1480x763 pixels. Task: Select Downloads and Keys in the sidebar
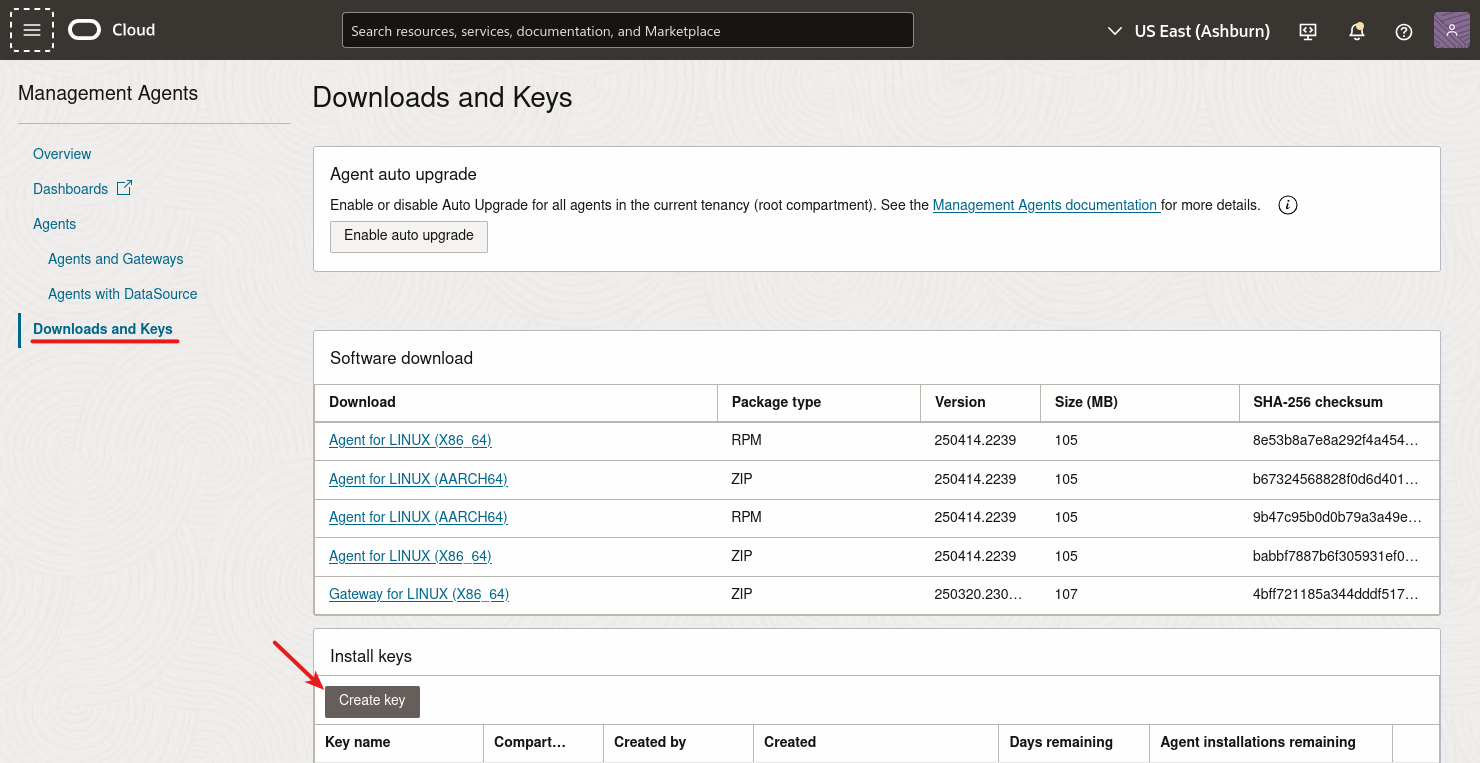tap(104, 328)
